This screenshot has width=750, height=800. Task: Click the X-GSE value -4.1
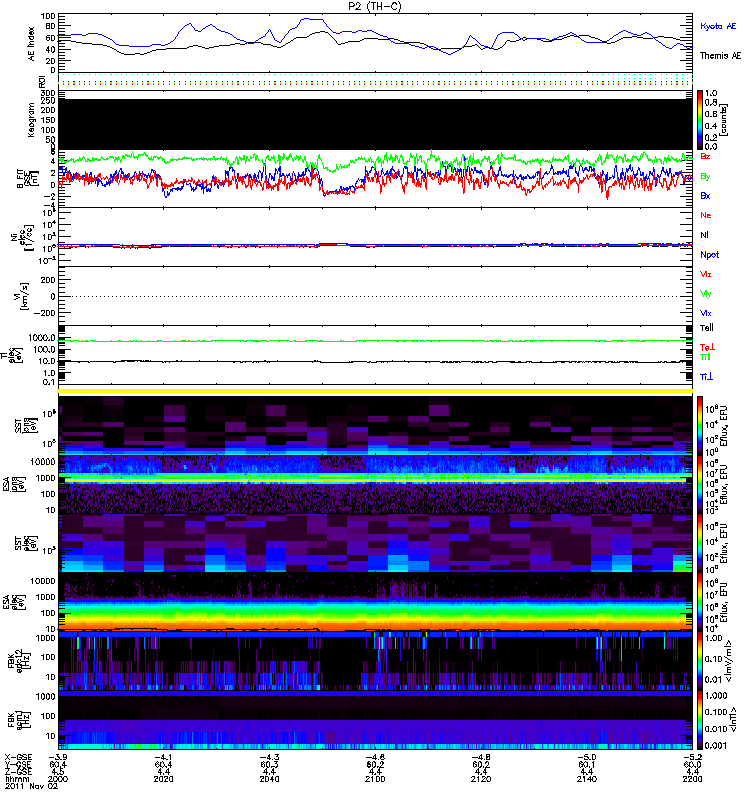(x=163, y=758)
